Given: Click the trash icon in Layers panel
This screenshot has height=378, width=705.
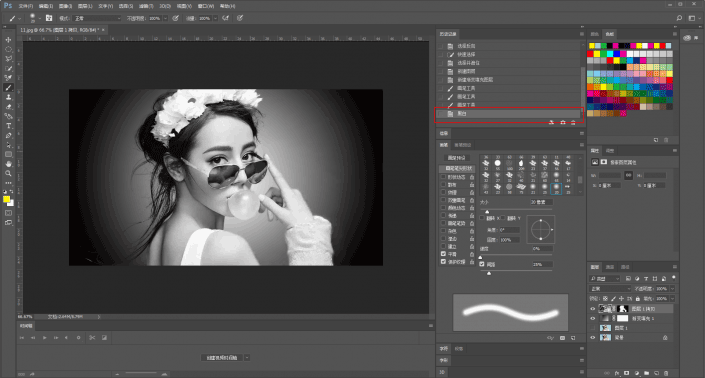Looking at the screenshot, I should [x=666, y=373].
